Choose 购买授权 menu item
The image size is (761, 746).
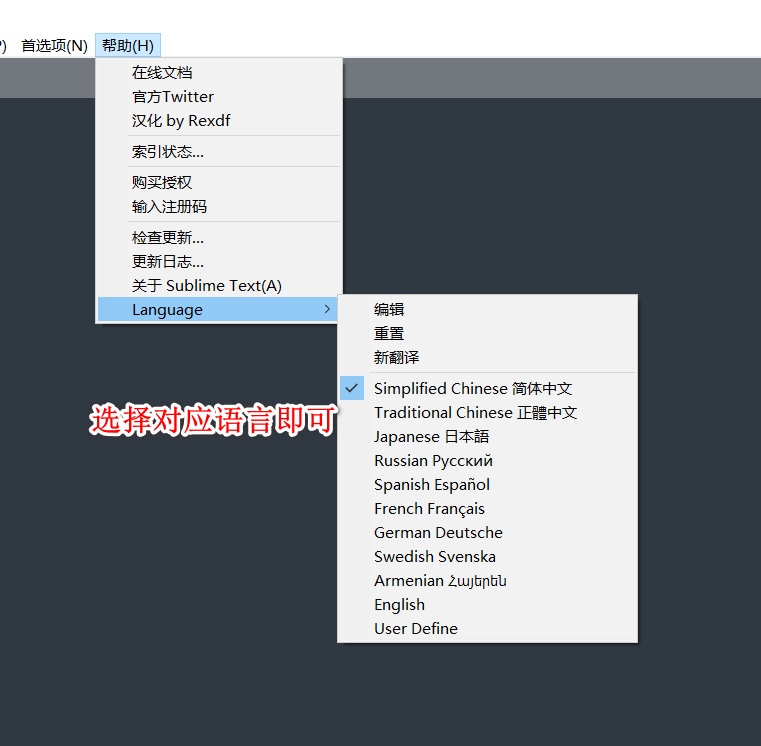click(219, 182)
